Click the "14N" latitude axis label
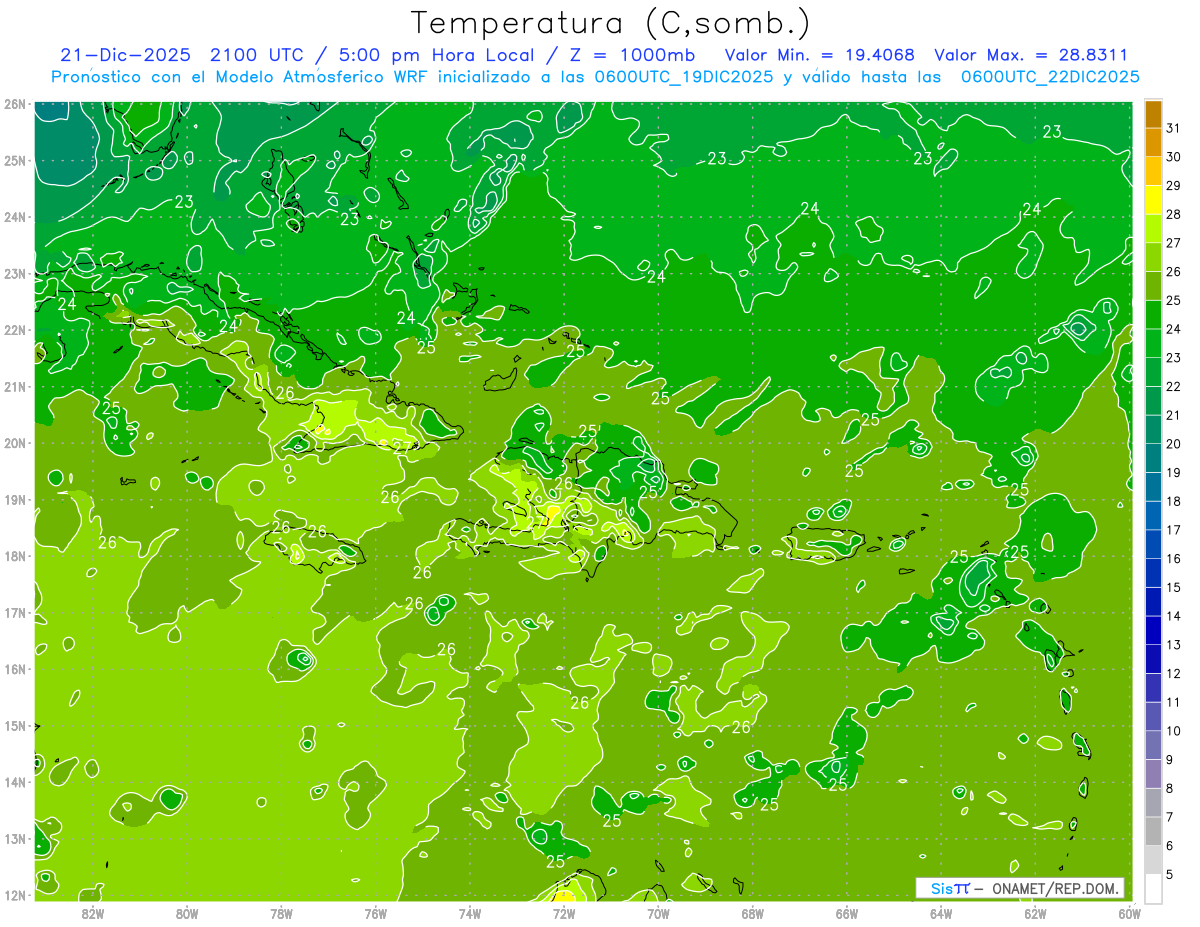1200x927 pixels. 14,782
